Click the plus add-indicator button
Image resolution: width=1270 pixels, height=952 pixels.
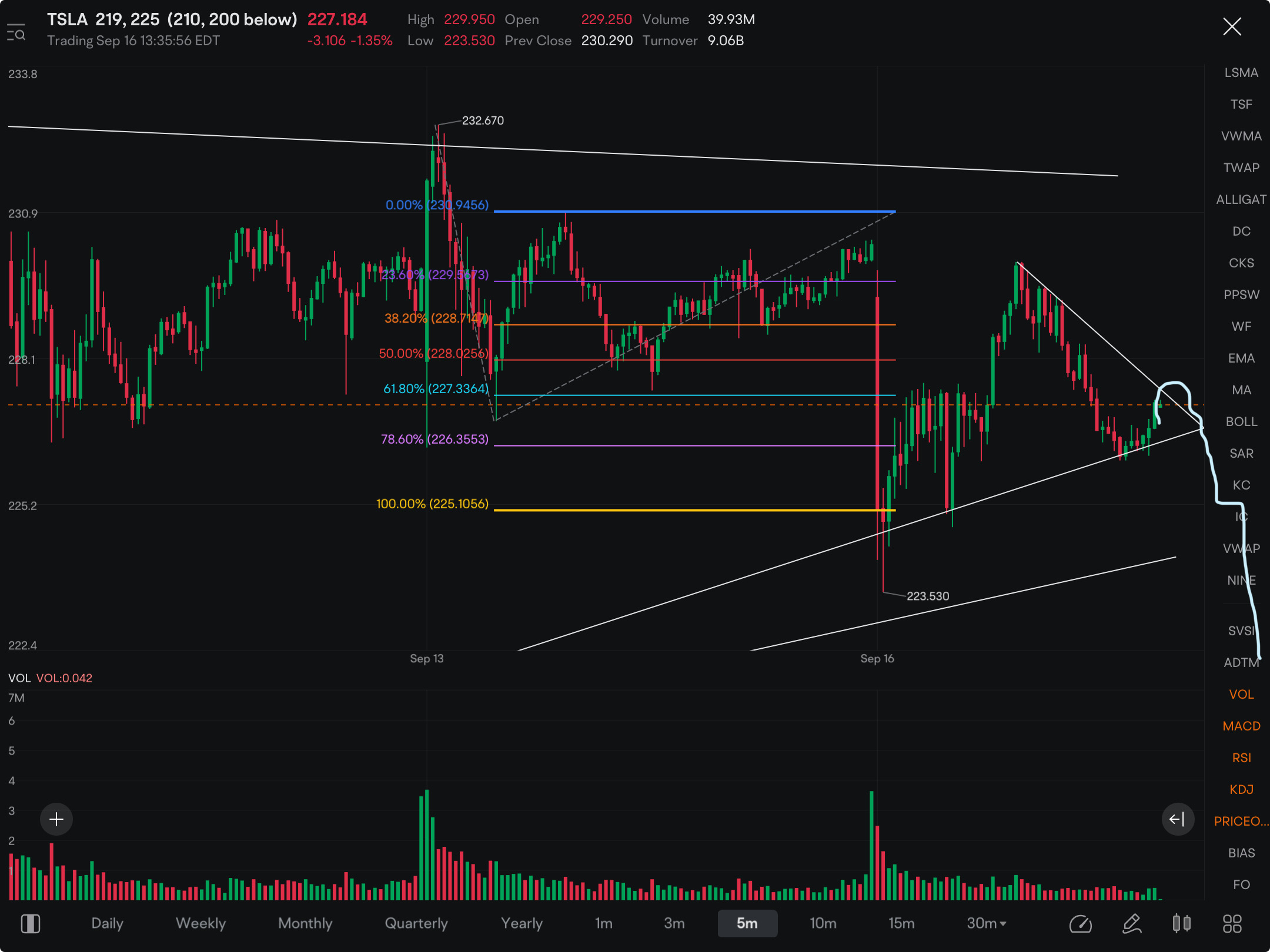click(x=56, y=819)
